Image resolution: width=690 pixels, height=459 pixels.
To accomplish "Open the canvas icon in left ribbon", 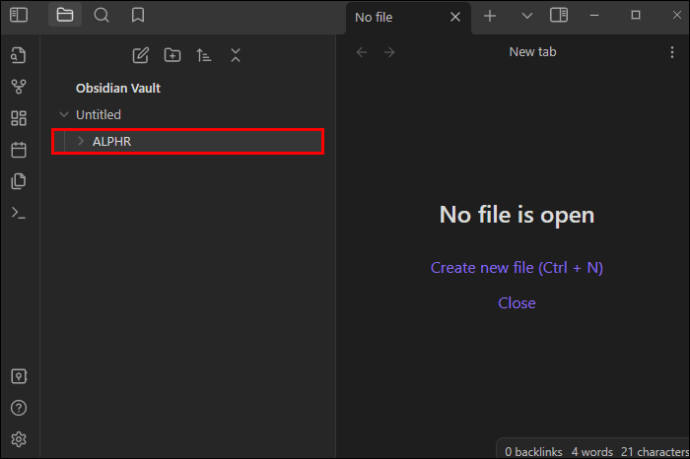I will [x=18, y=118].
